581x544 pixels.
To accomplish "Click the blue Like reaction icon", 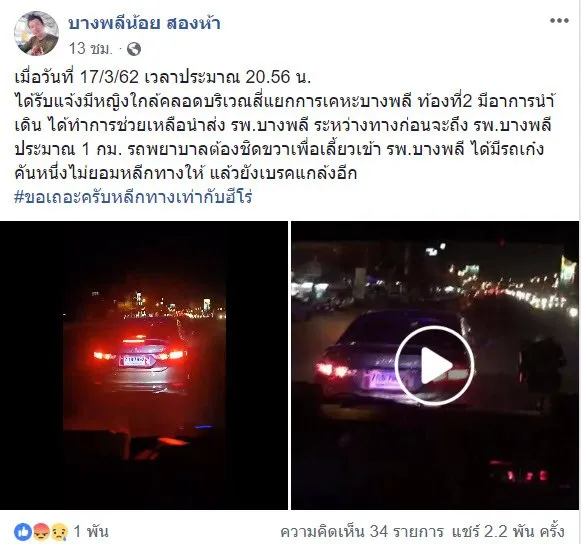I will click(x=23, y=532).
